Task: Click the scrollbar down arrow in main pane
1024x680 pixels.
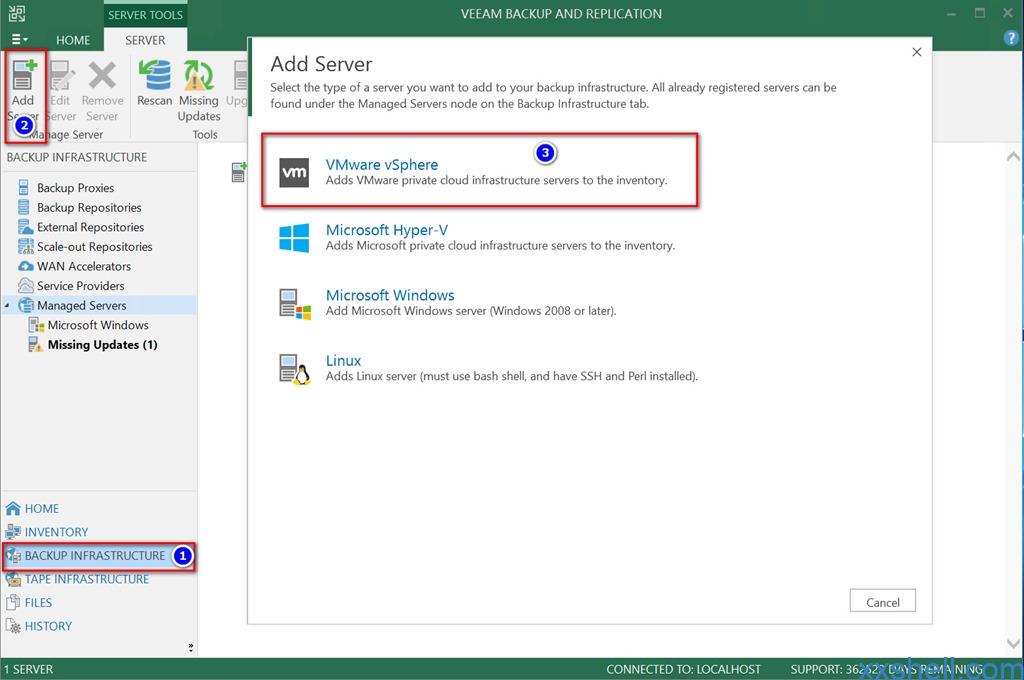Action: pos(1013,643)
